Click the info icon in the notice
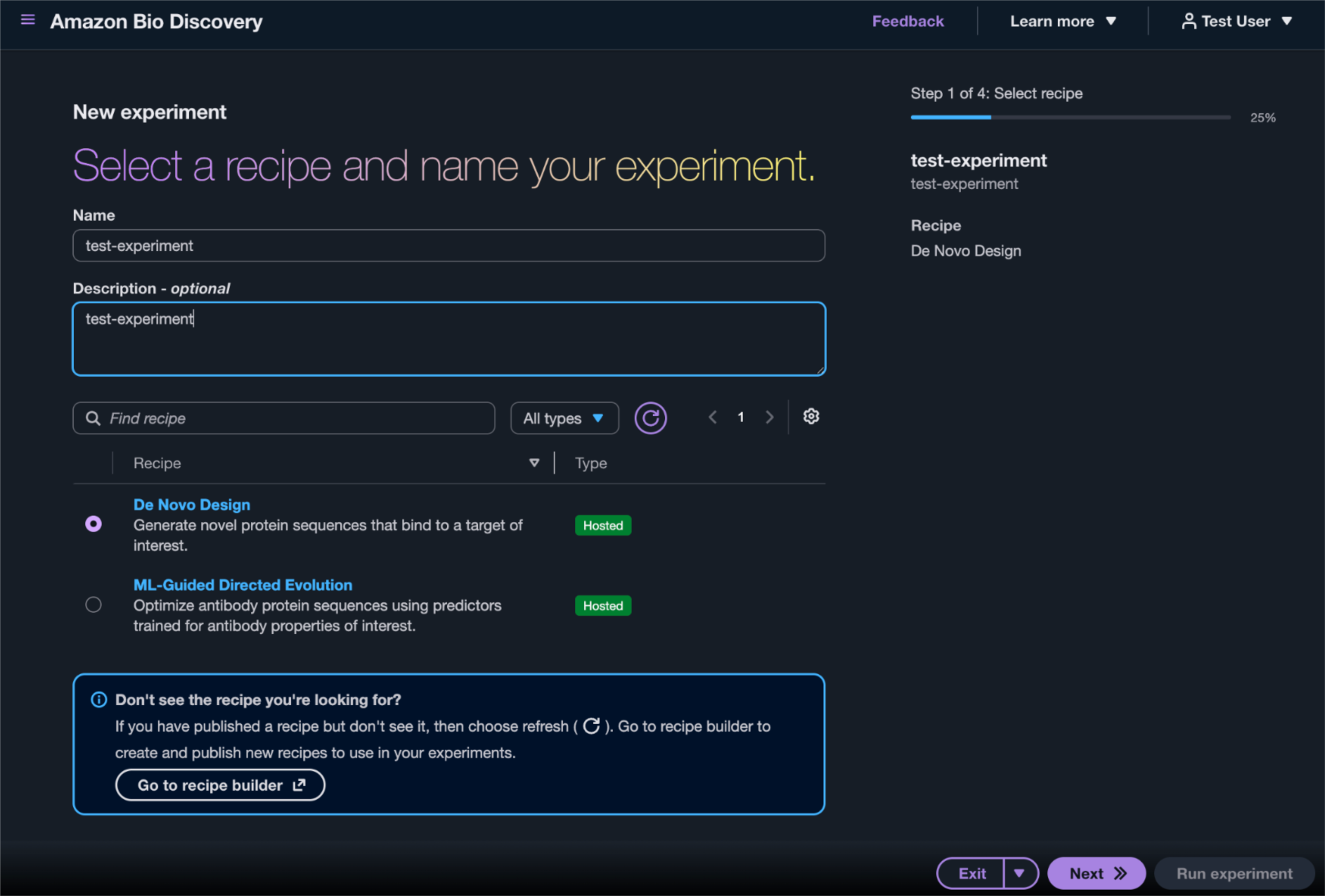Viewport: 1325px width, 896px height. click(x=99, y=699)
